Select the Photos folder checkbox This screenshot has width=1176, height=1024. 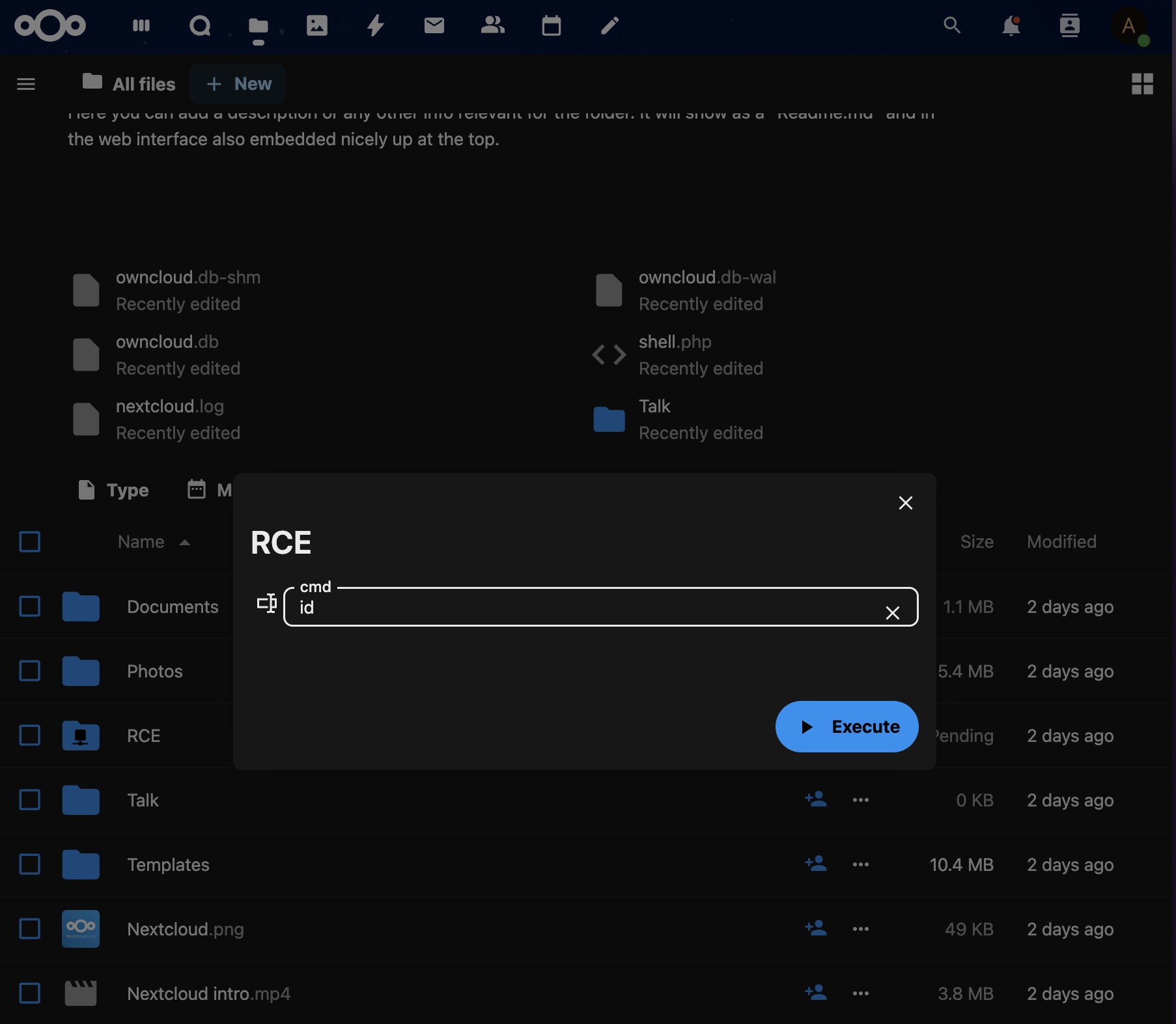point(30,671)
